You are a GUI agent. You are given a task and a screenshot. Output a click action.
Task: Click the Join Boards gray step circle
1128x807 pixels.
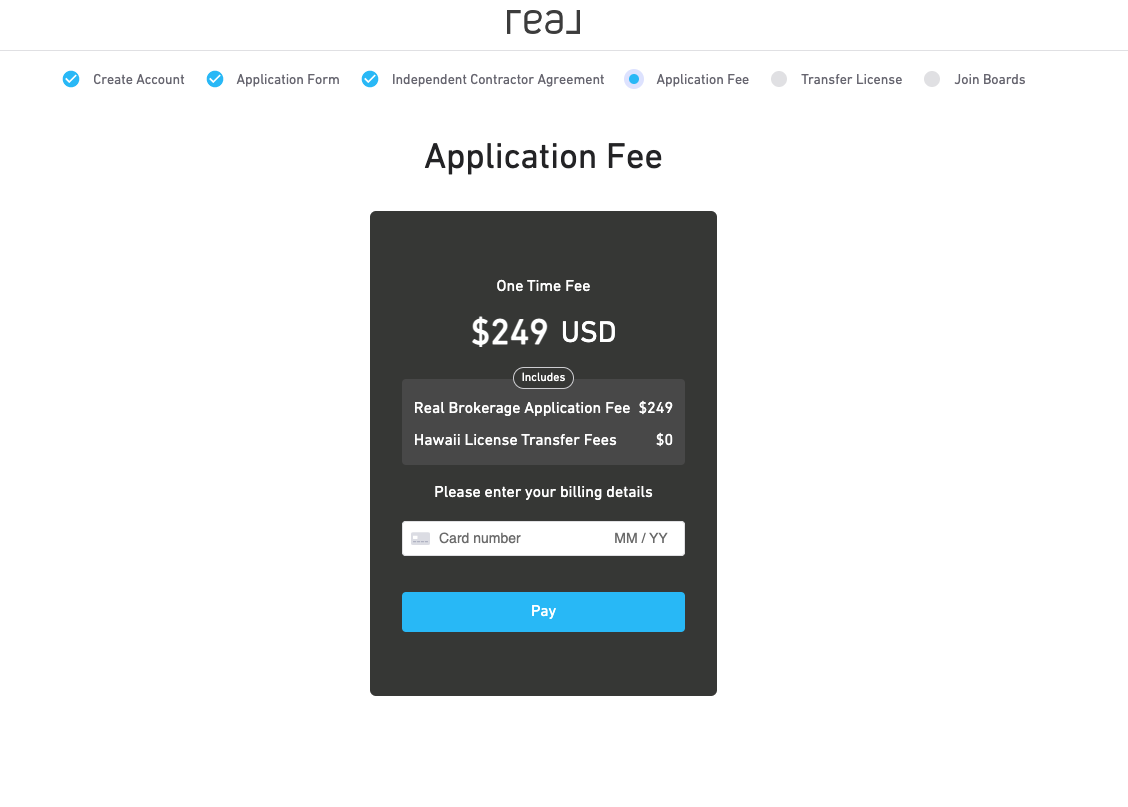point(932,79)
